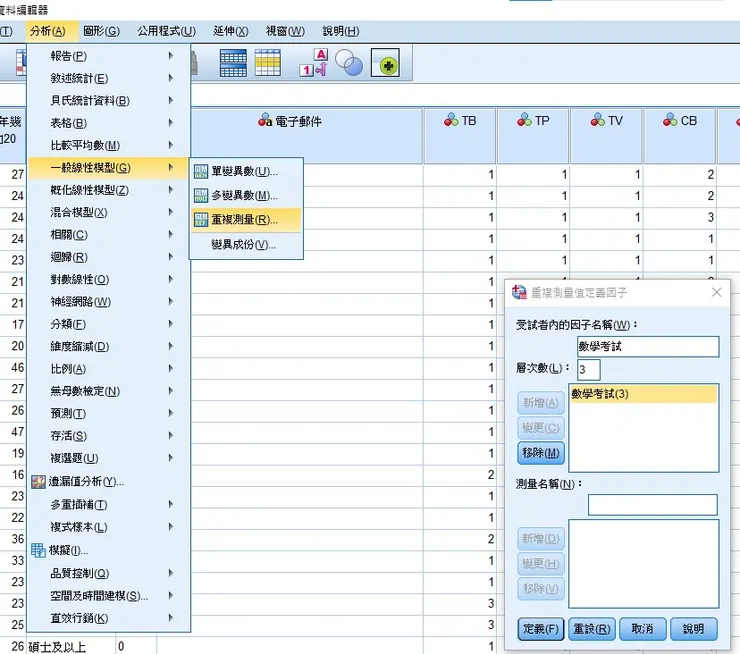The width and height of the screenshot is (740, 654).
Task: Select 品質控制(Q) menu item
Action: click(109, 573)
